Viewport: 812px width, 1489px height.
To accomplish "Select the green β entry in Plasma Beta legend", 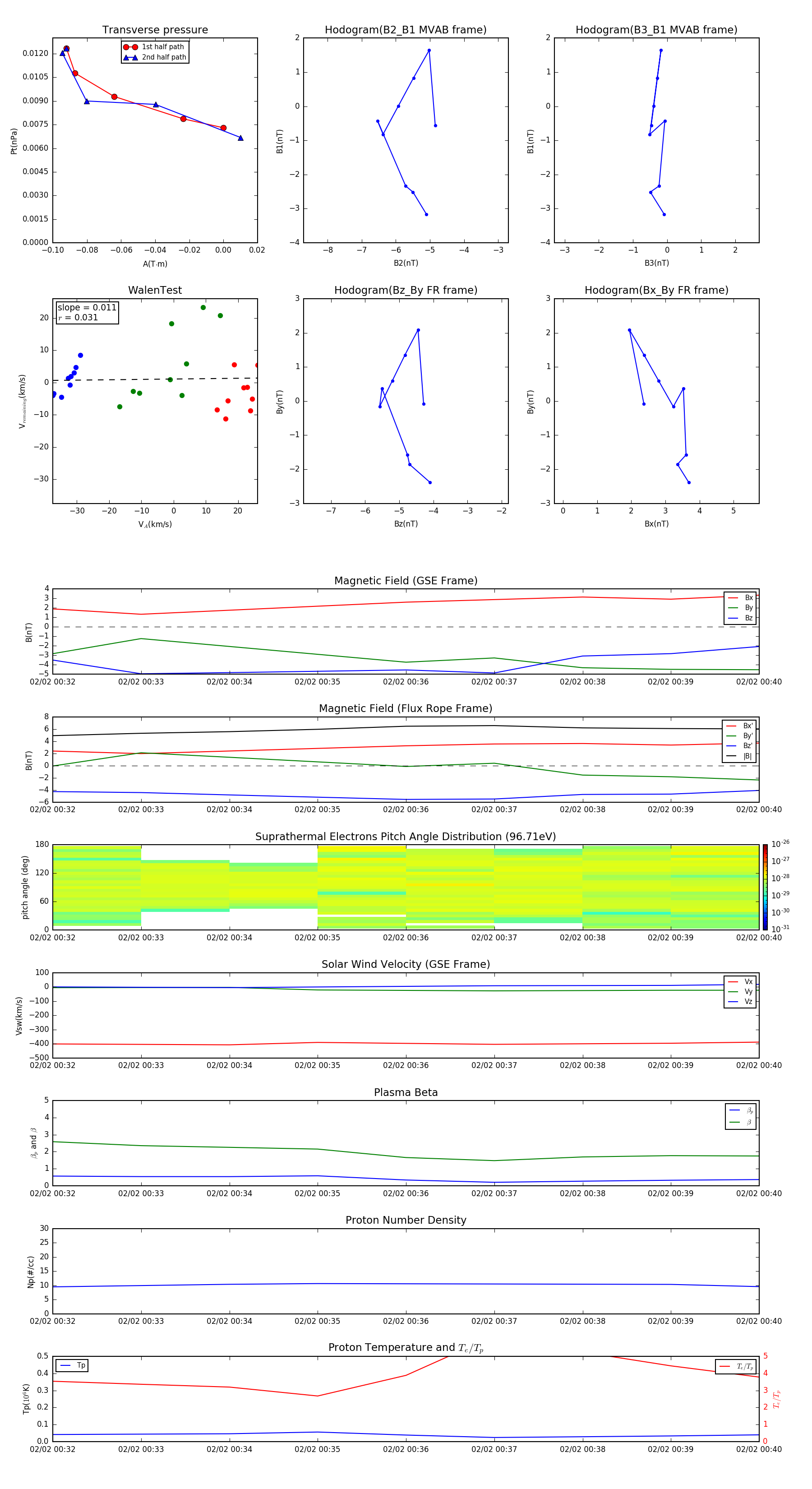I will pos(741,1122).
